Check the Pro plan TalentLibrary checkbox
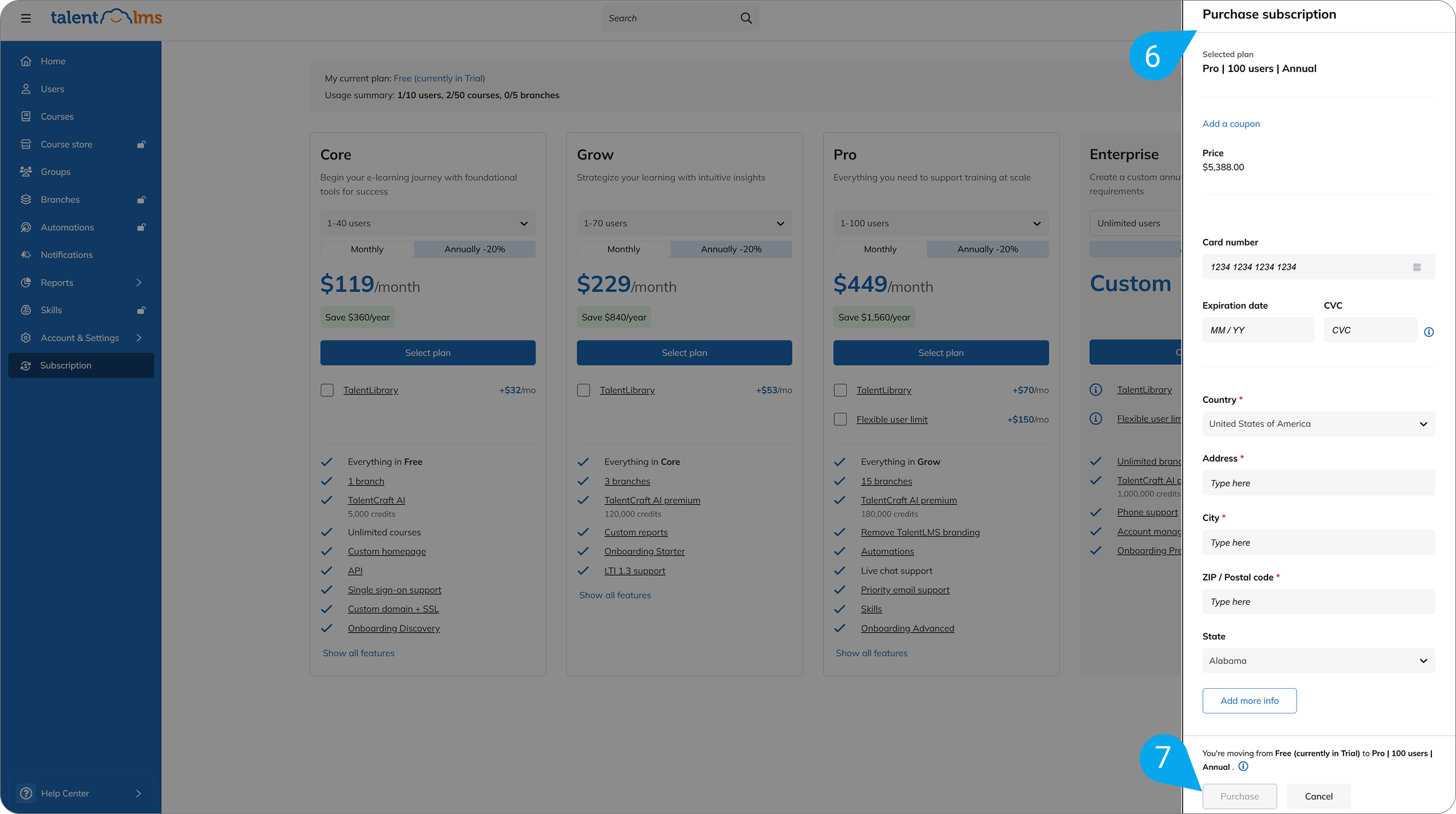Screen dimensions: 1456x814 pos(841,390)
